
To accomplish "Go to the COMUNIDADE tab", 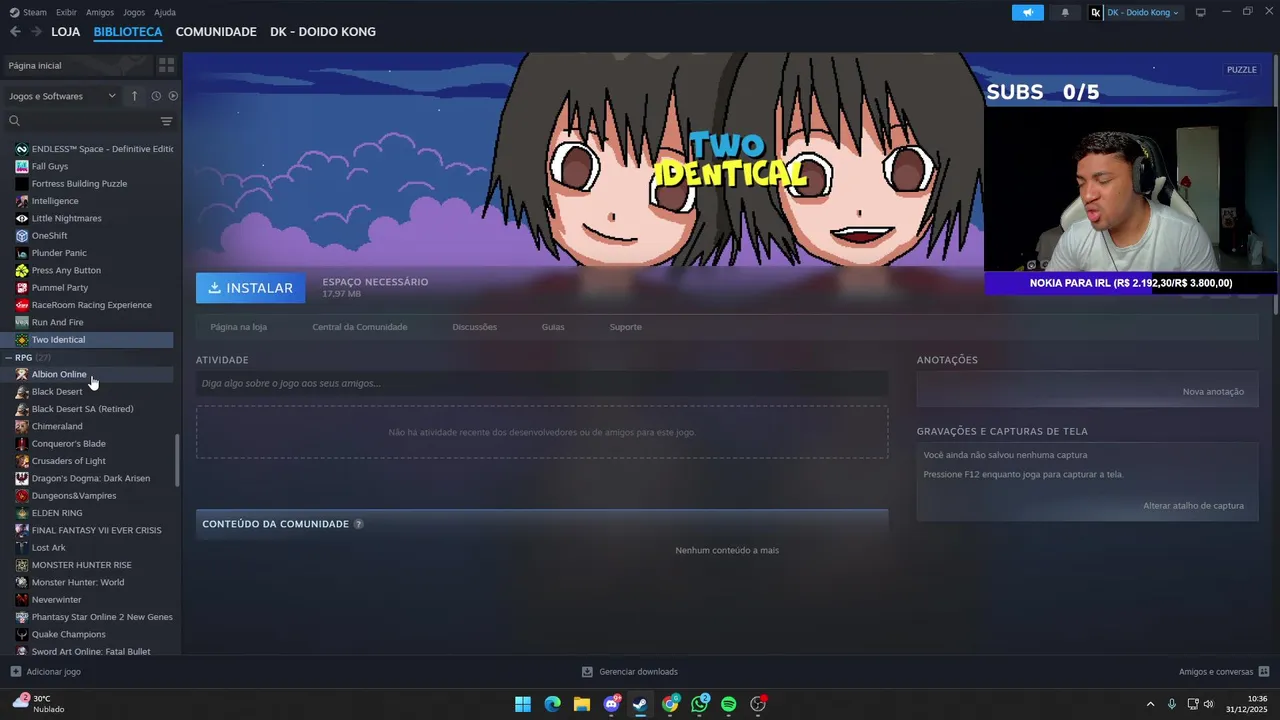I will click(216, 32).
